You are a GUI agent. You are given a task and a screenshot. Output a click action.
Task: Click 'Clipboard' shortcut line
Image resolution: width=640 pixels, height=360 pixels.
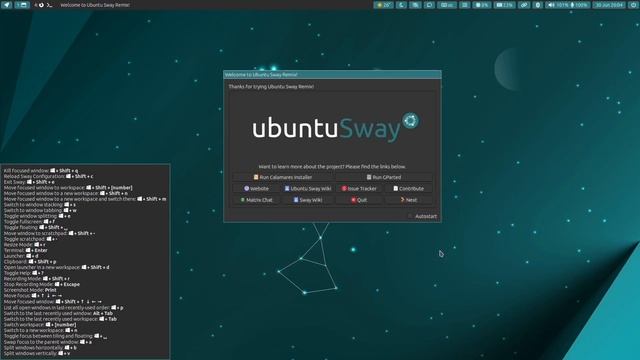point(30,262)
